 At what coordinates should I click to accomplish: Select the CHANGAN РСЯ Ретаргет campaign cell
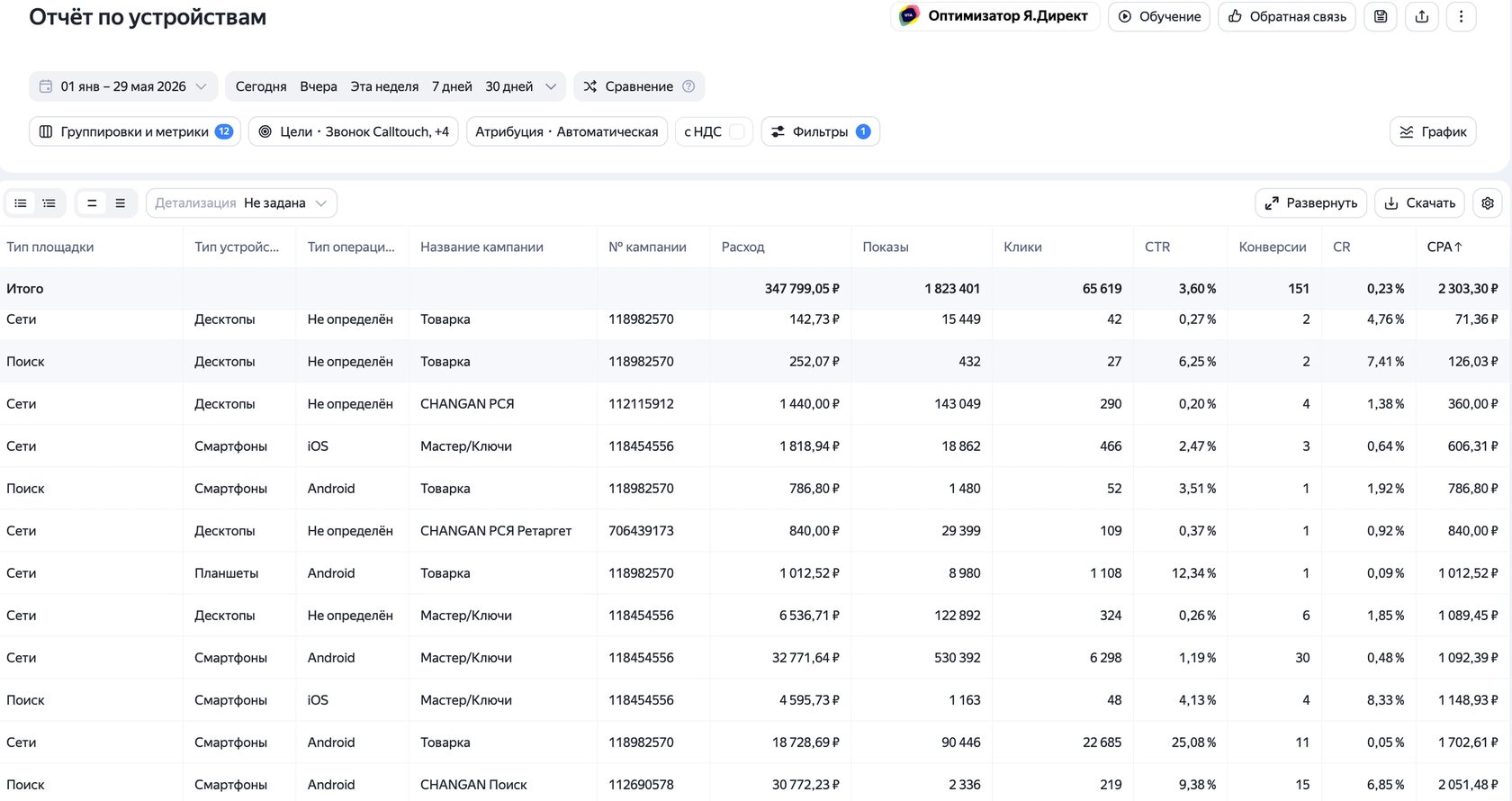[496, 531]
